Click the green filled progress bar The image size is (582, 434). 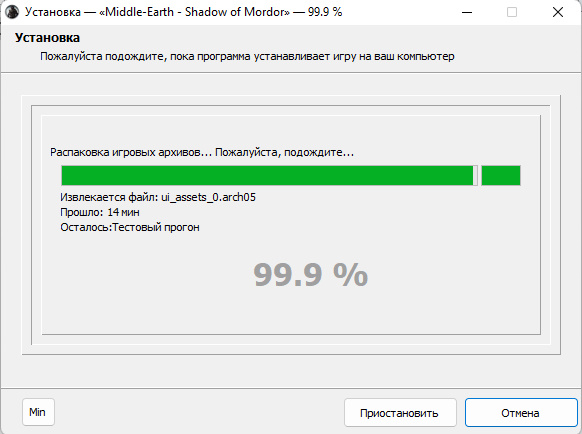[267, 175]
